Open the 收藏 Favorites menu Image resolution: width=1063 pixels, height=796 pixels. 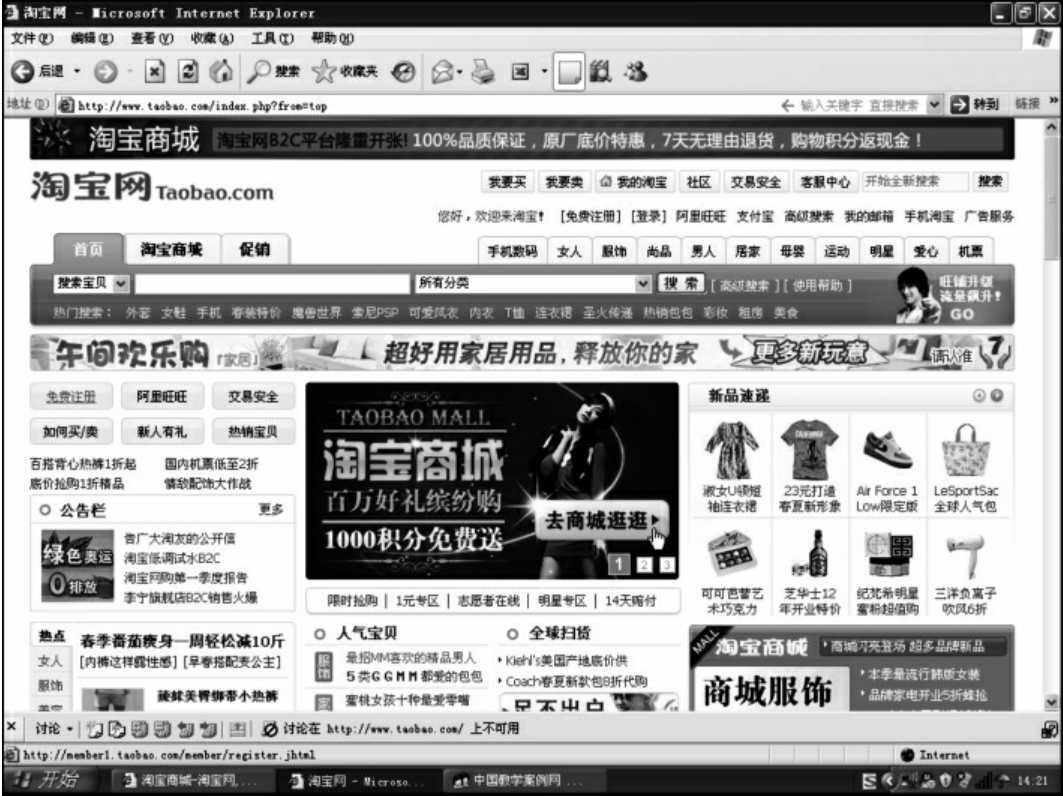[212, 38]
